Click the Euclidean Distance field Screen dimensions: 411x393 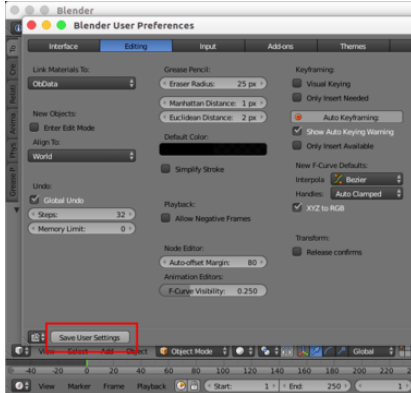(213, 117)
